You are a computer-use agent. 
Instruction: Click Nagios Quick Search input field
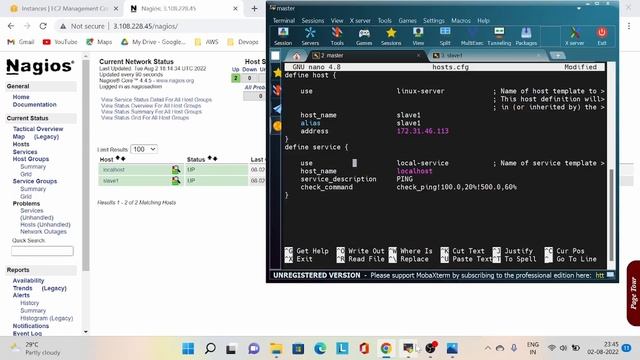click(x=42, y=251)
